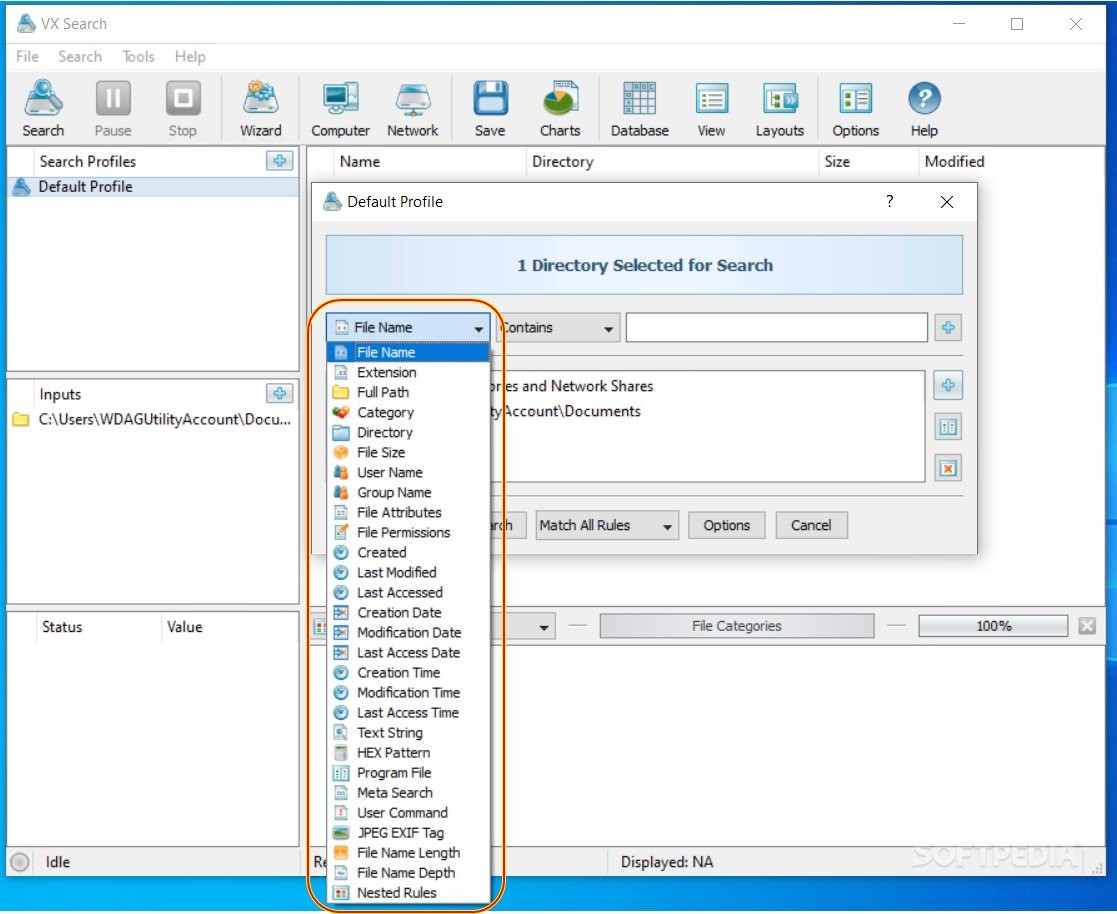Choose File Name Length rule type
1117x914 pixels.
(408, 853)
